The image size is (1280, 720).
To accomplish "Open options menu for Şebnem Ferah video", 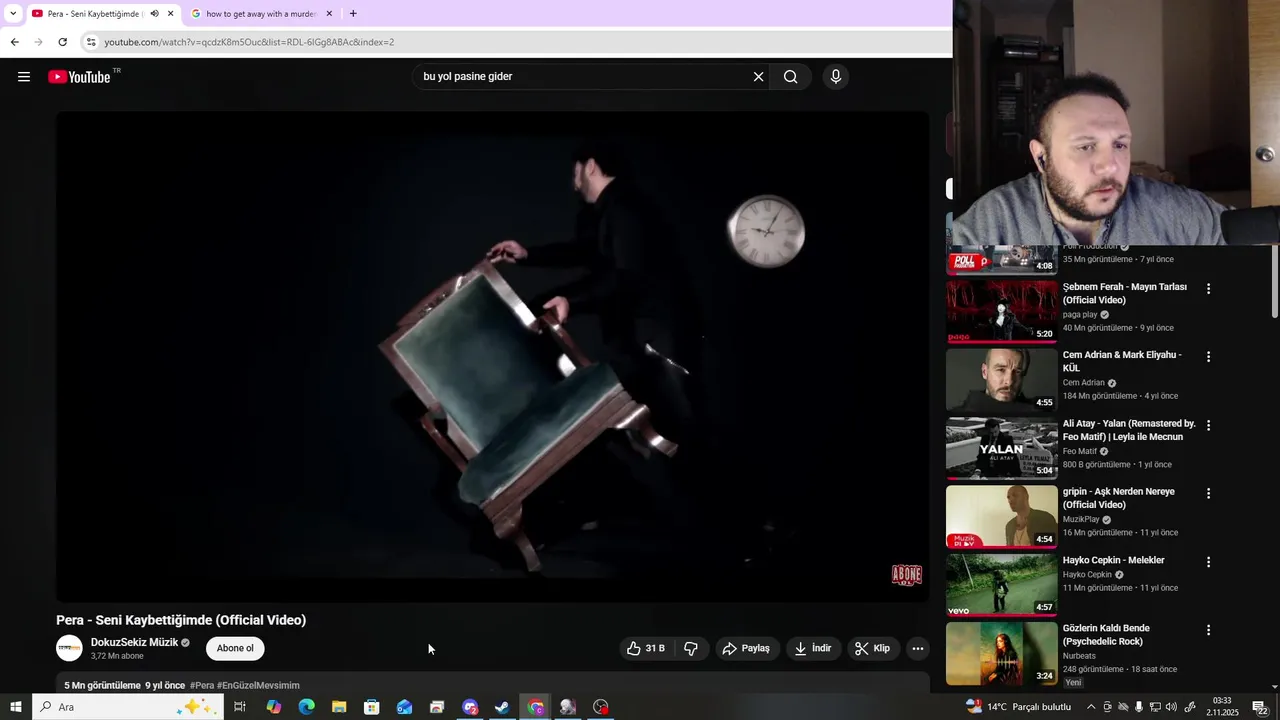I will (x=1208, y=289).
